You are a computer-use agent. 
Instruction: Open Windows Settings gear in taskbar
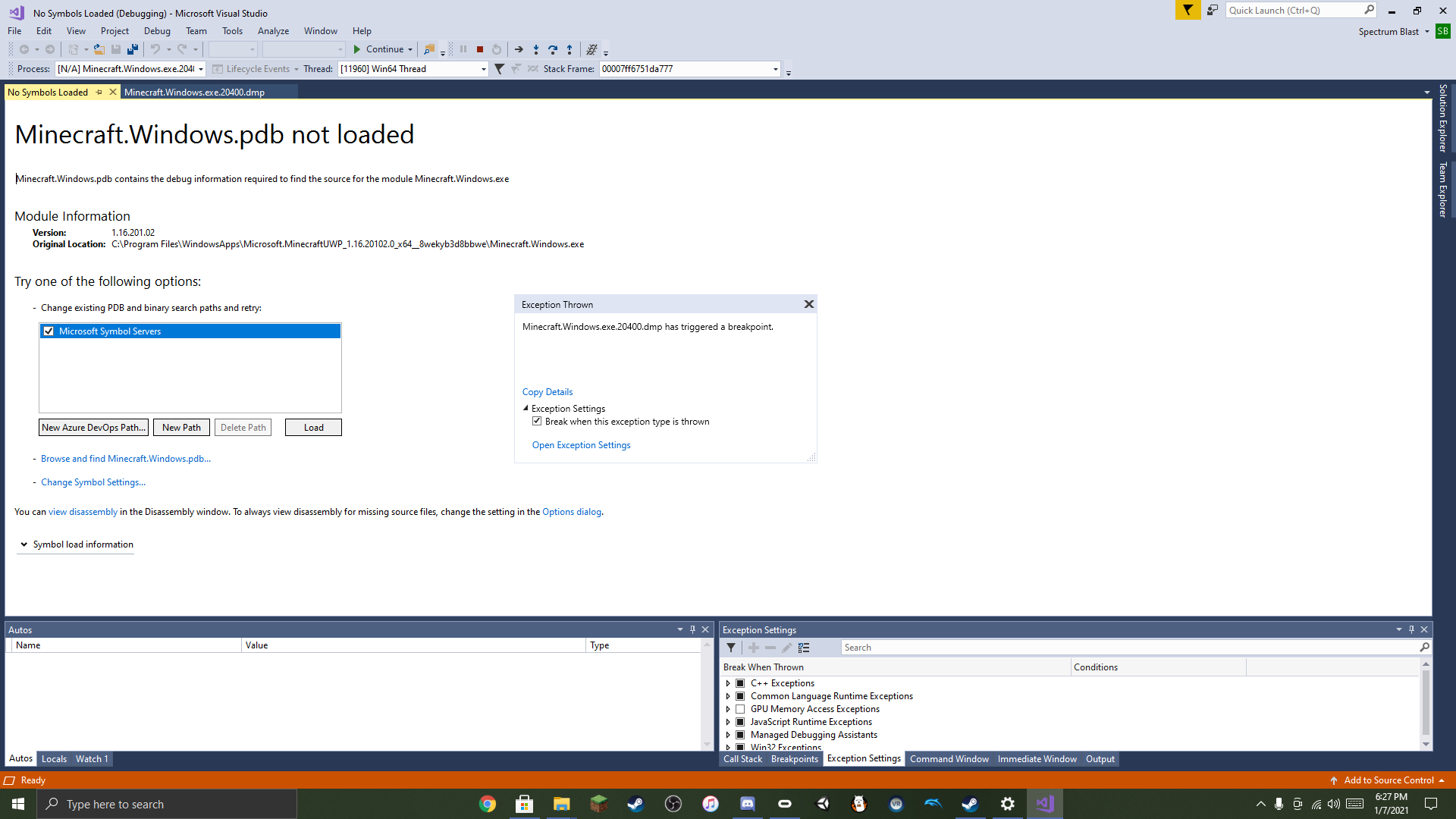[1007, 804]
